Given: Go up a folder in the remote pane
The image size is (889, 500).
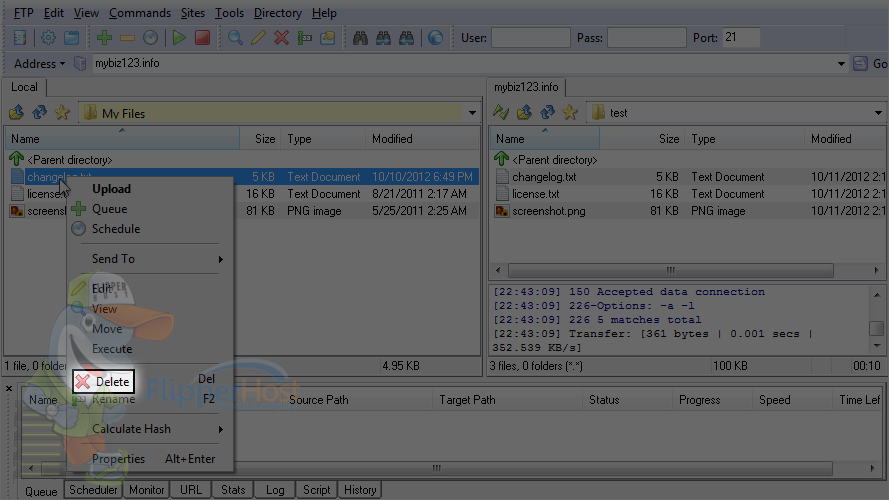Looking at the screenshot, I should point(524,112).
